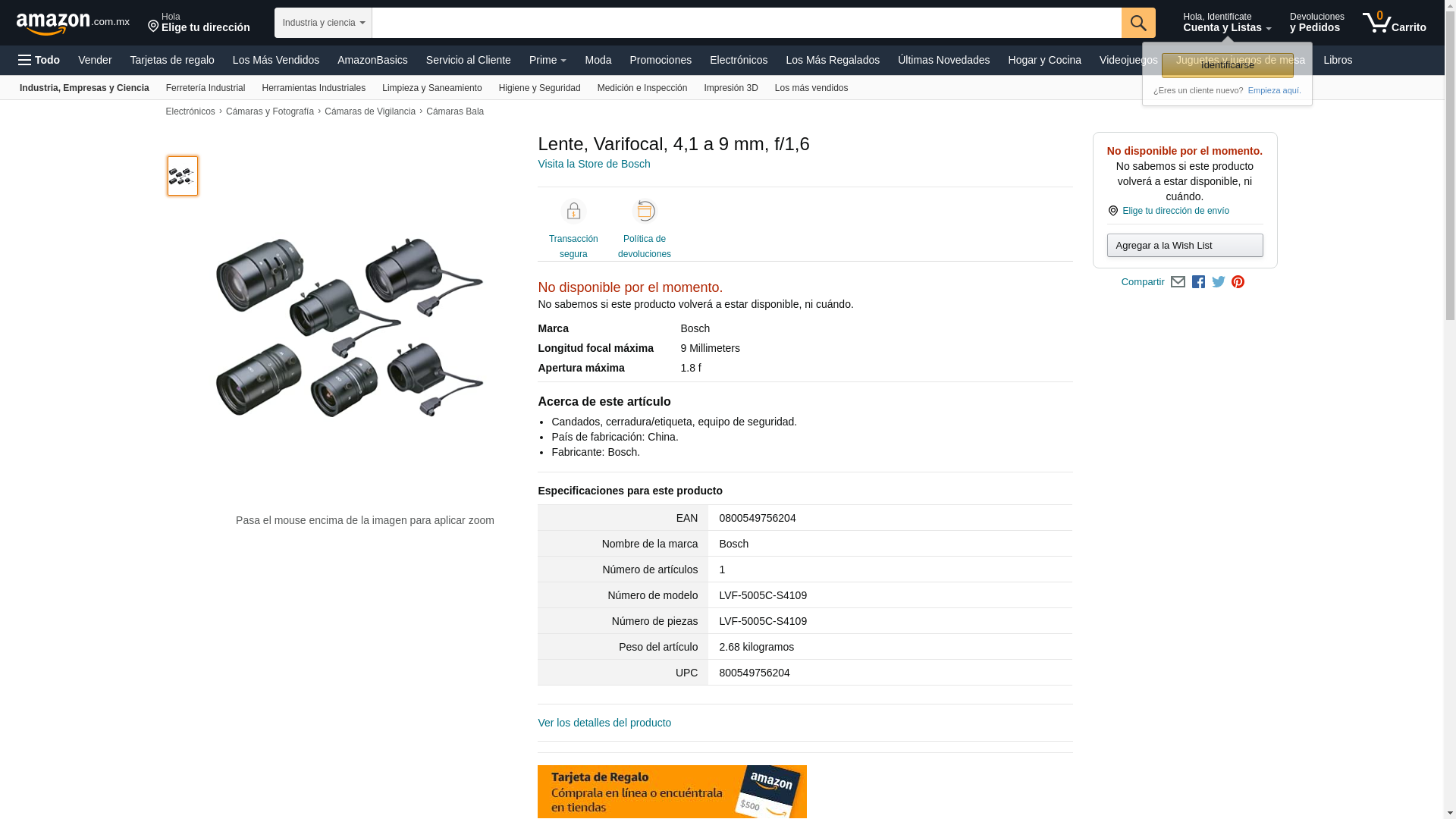
Task: Click the Política de devoluciones icon
Action: pyautogui.click(x=644, y=212)
